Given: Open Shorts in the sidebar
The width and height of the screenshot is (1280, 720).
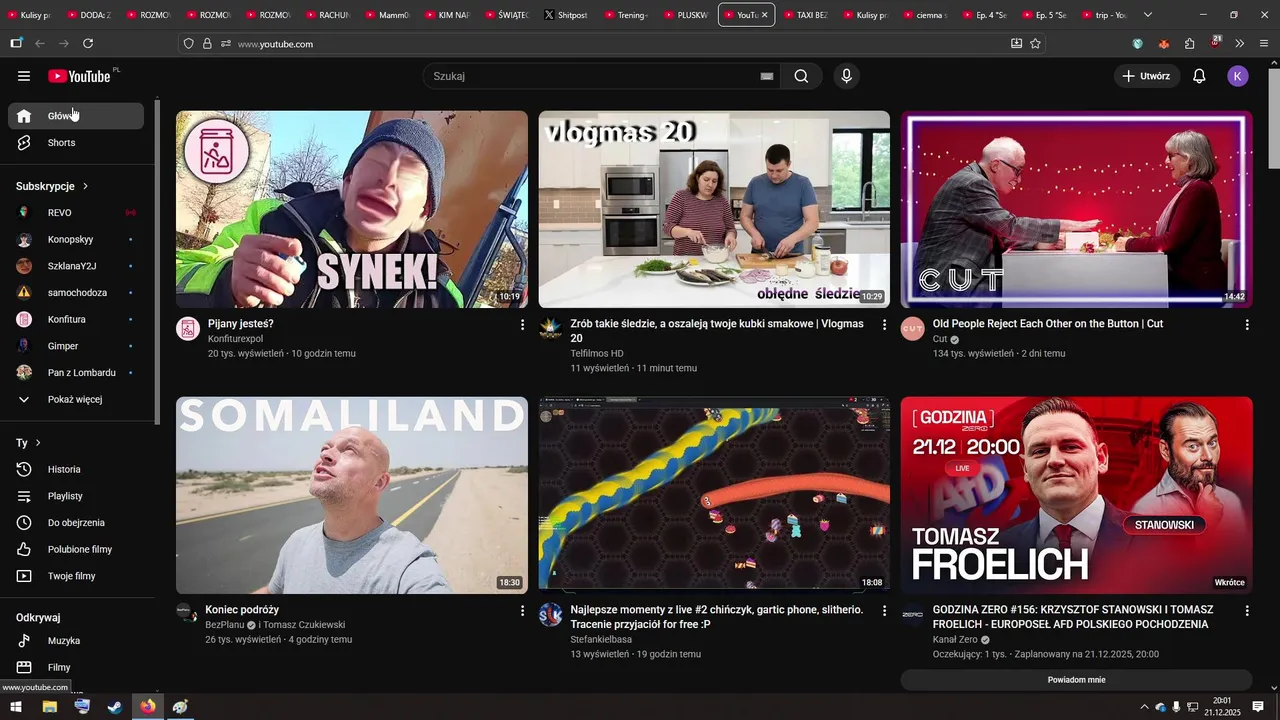Looking at the screenshot, I should (x=76, y=143).
